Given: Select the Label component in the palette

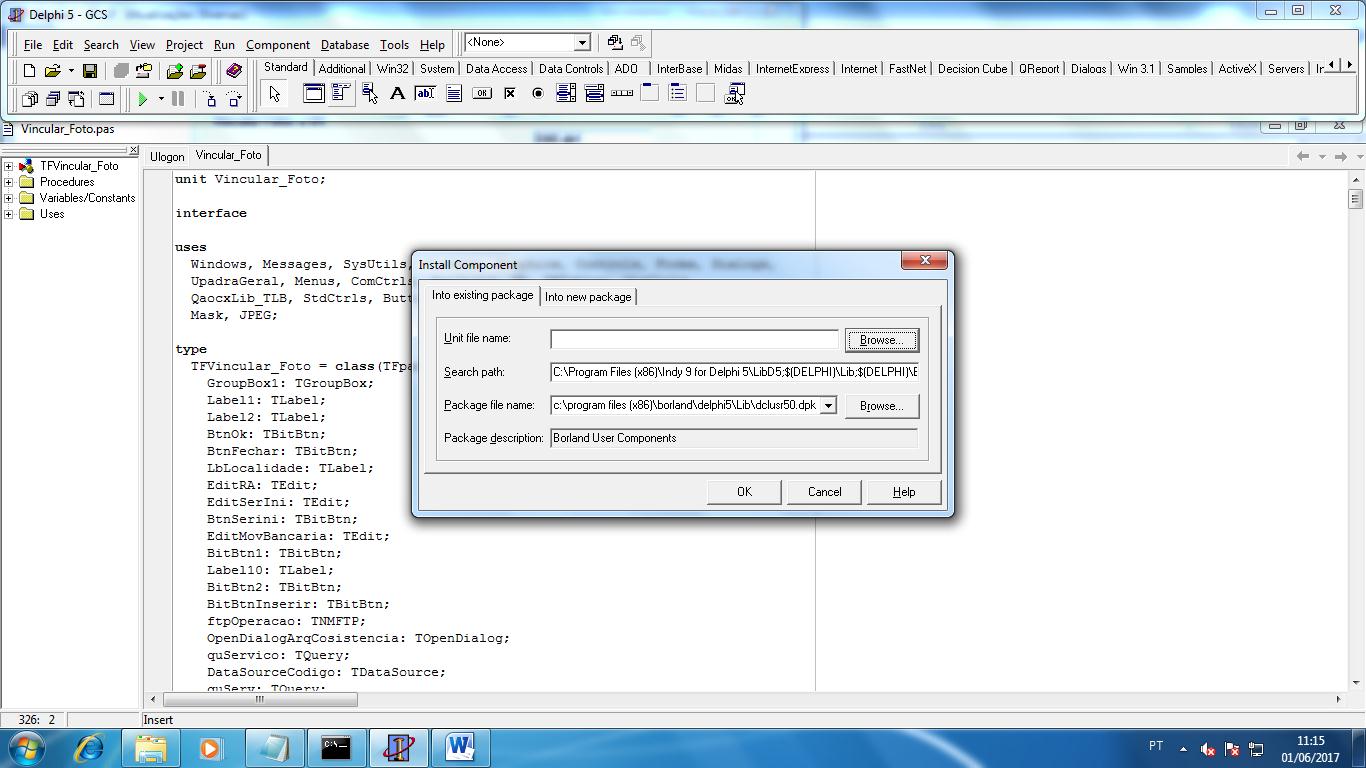Looking at the screenshot, I should click(397, 93).
